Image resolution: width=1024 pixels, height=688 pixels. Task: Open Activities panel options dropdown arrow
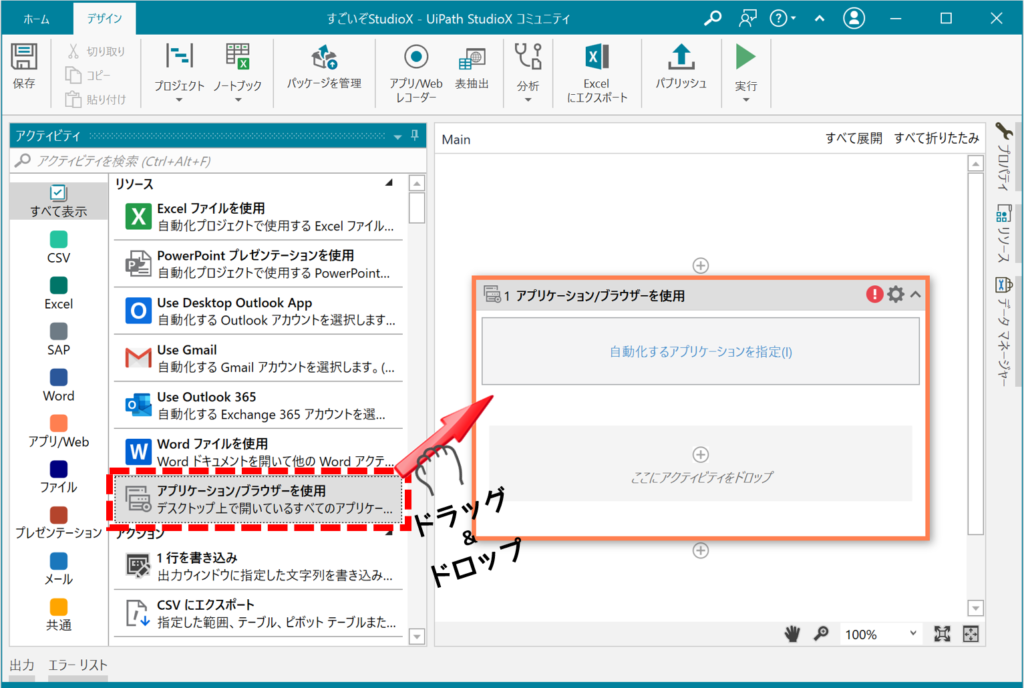(x=397, y=136)
